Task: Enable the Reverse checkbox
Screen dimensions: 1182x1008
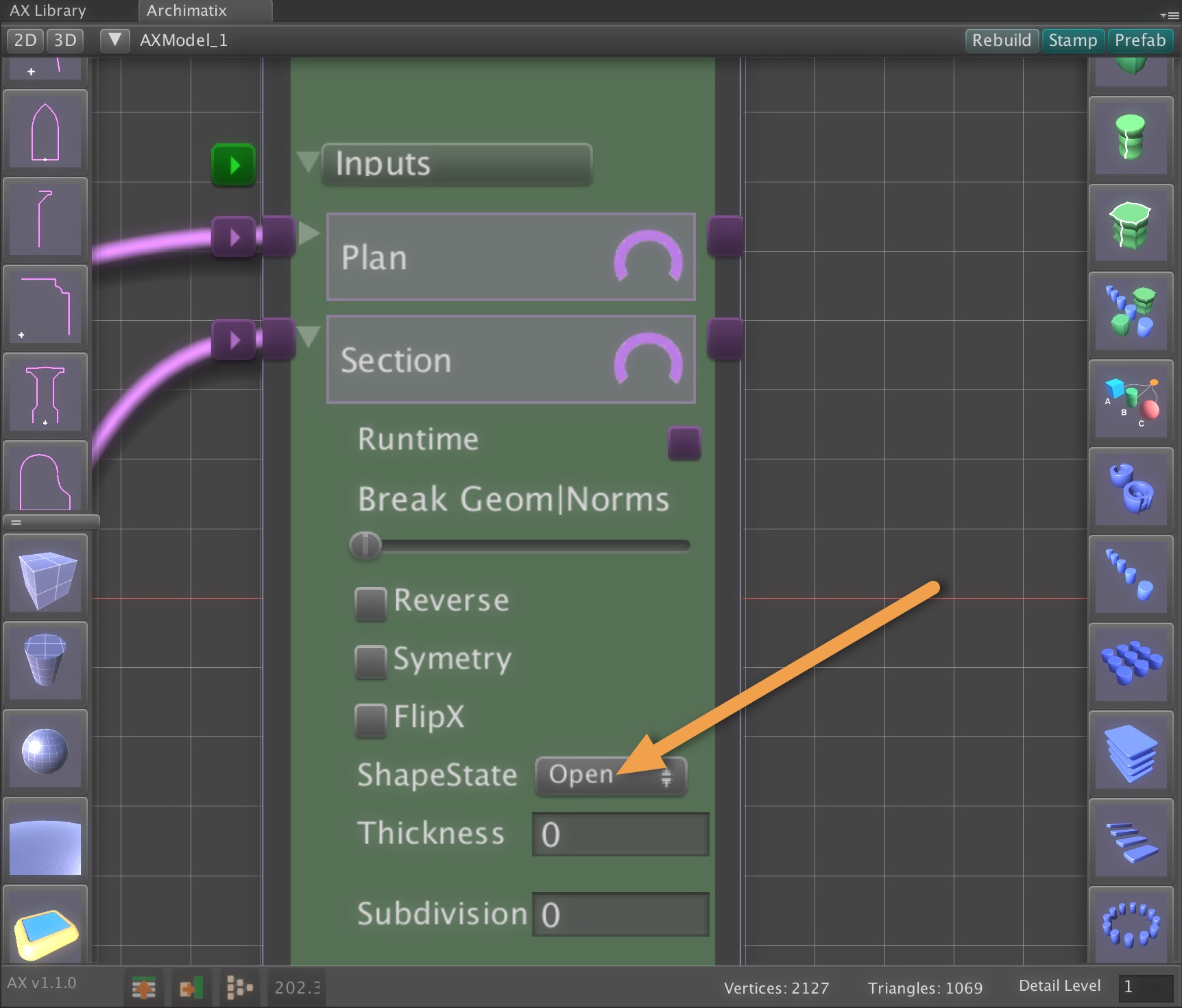Action: pos(371,603)
